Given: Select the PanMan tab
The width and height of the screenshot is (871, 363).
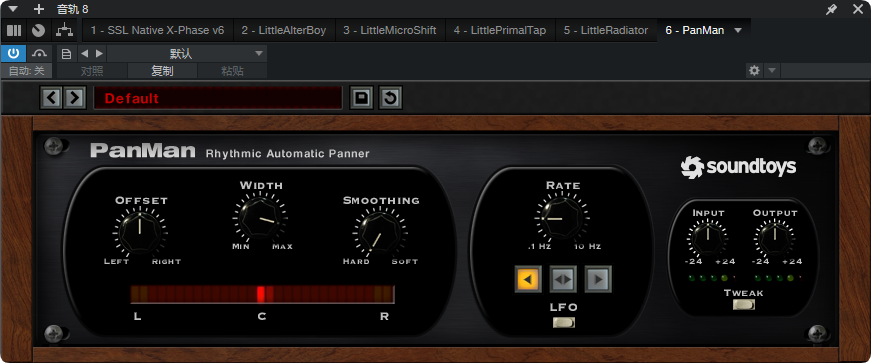Looking at the screenshot, I should [694, 30].
